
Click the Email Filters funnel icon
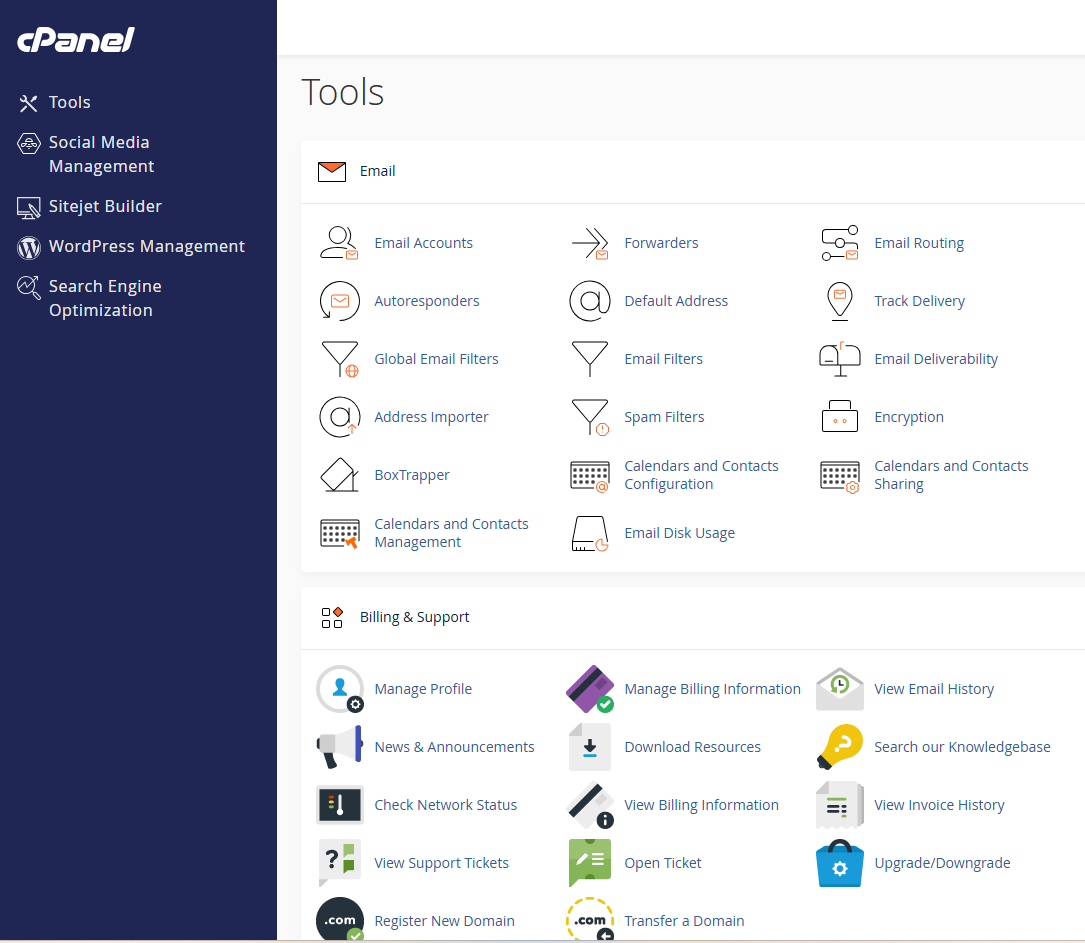[590, 359]
